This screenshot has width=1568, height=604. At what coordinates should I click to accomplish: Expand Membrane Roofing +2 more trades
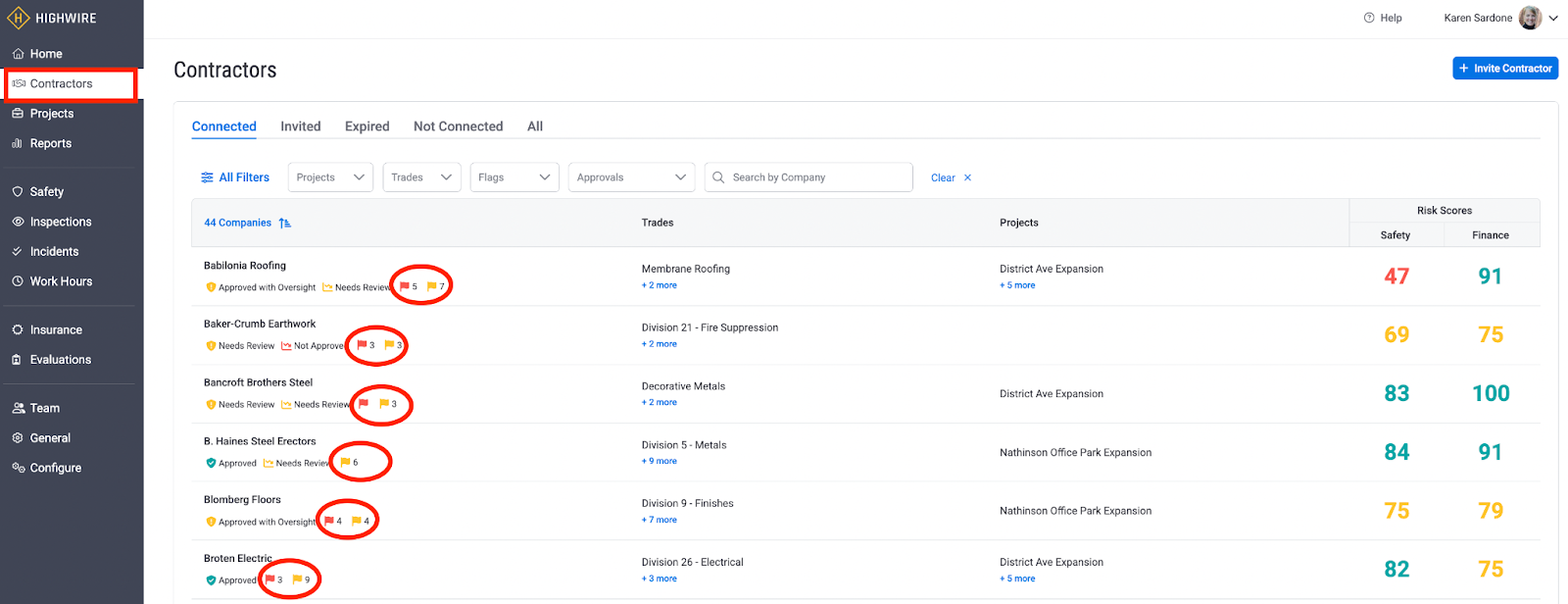click(x=660, y=285)
